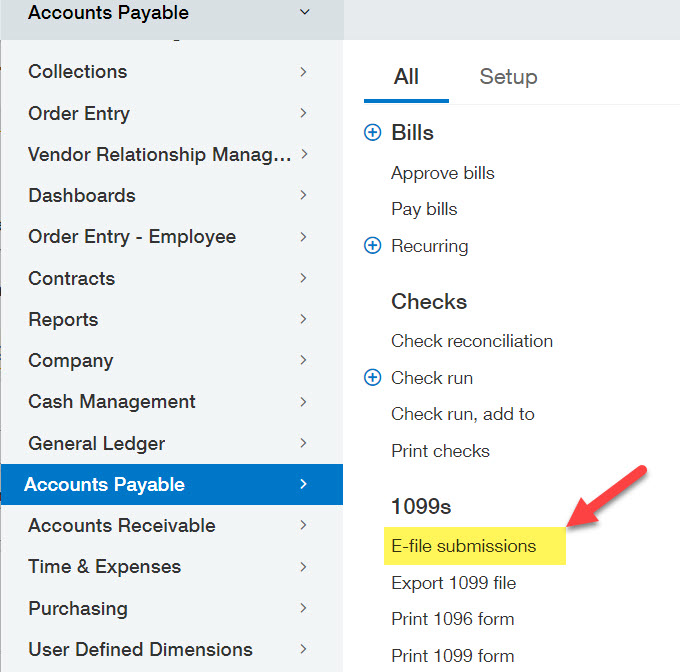Click the plus icon next to Recurring
The image size is (680, 672).
(373, 246)
